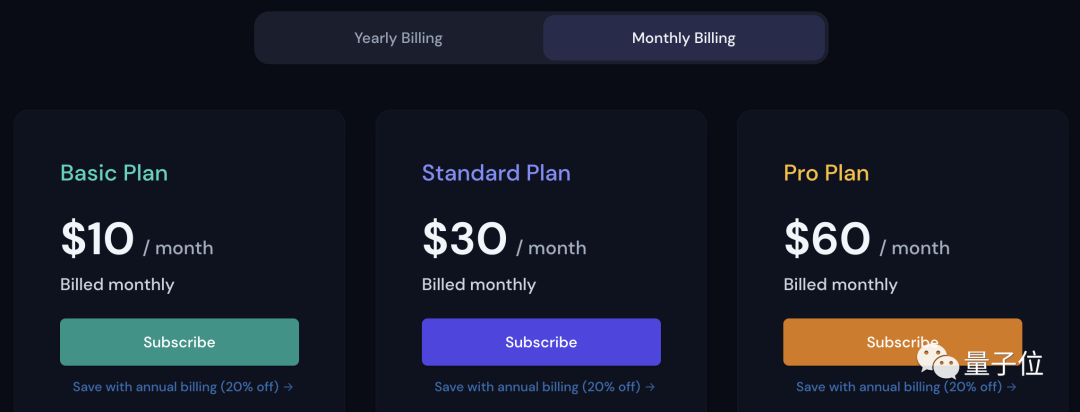Click the arrow icon after Basic's annual billing link
This screenshot has width=1080, height=412.
tap(288, 386)
